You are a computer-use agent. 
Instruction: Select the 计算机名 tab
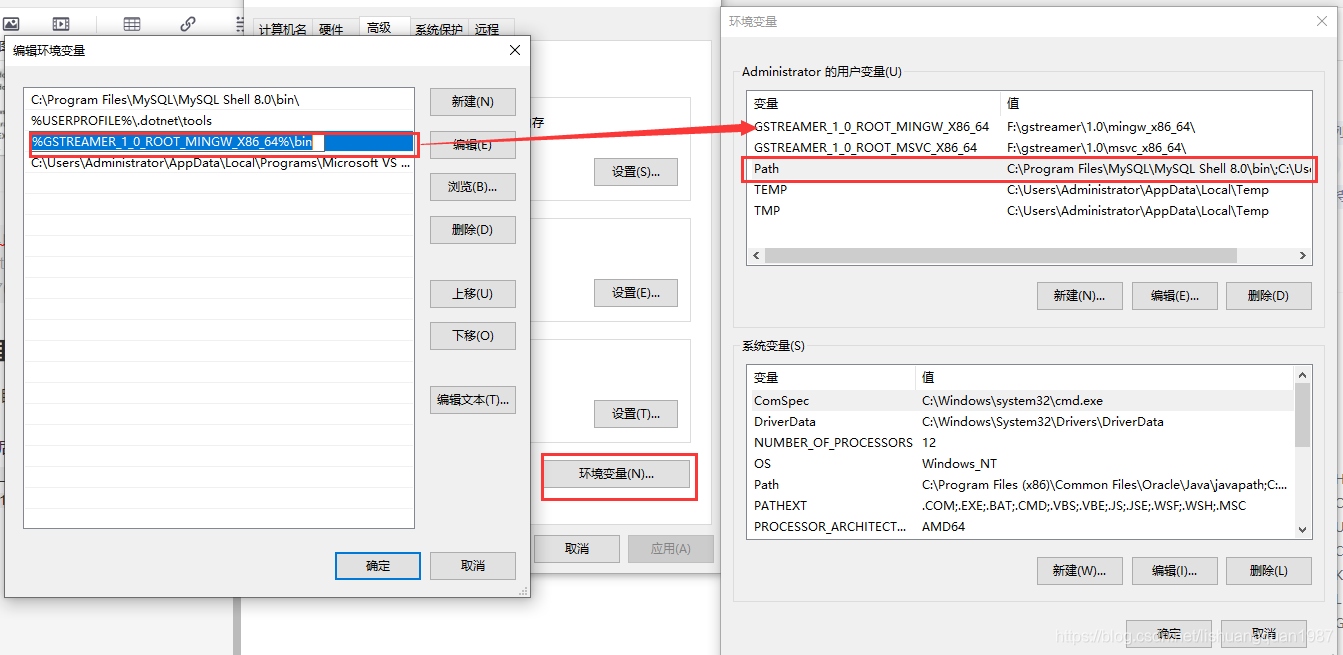tap(283, 30)
